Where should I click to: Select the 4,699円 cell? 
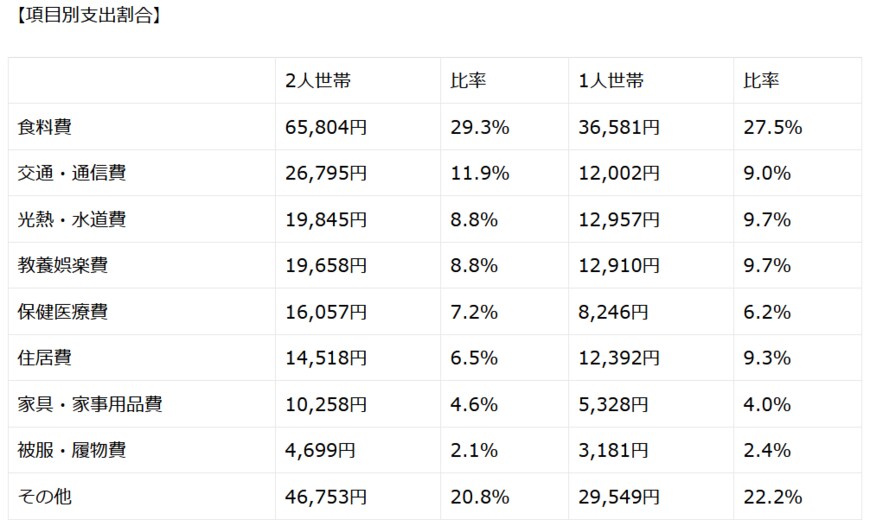pyautogui.click(x=320, y=450)
